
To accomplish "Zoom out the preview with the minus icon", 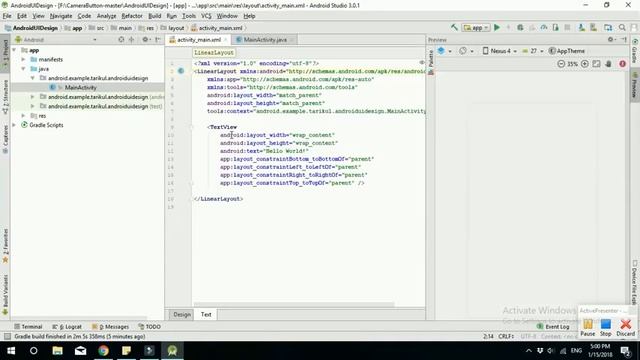I will point(561,64).
